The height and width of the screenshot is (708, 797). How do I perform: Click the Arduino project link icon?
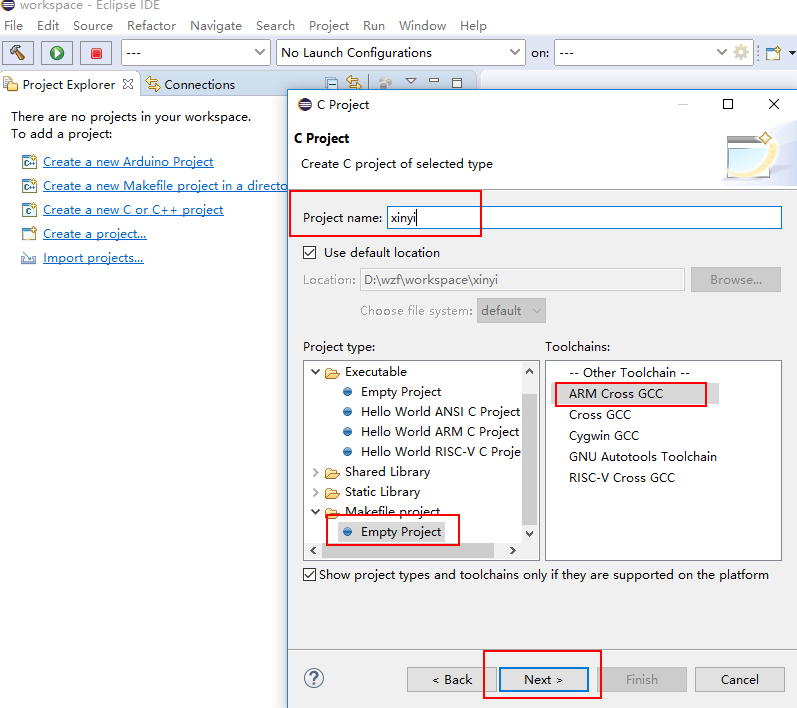point(29,162)
